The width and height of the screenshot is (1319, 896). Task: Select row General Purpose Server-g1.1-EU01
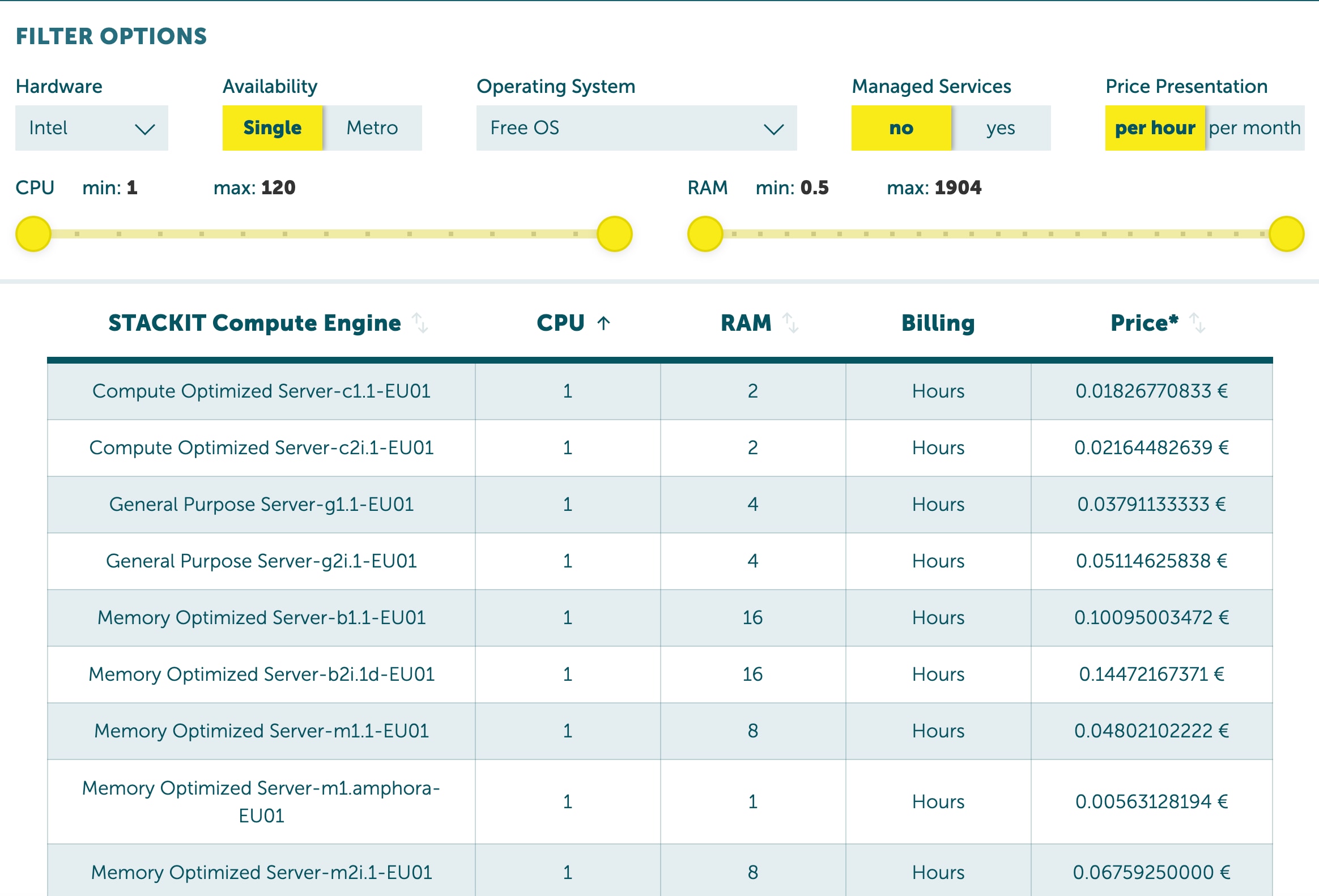pyautogui.click(x=659, y=505)
